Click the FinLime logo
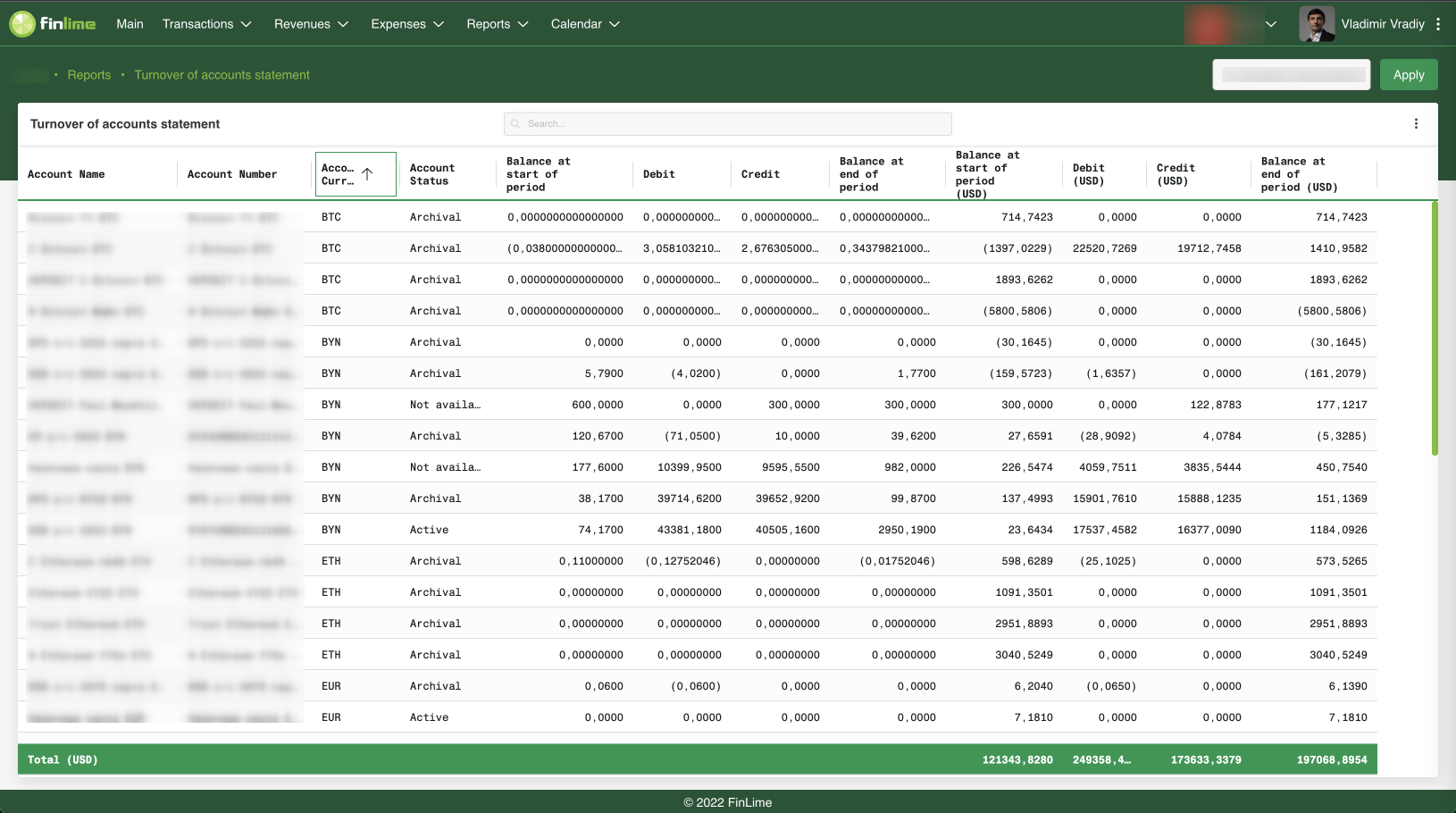This screenshot has width=1456, height=813. coord(52,23)
